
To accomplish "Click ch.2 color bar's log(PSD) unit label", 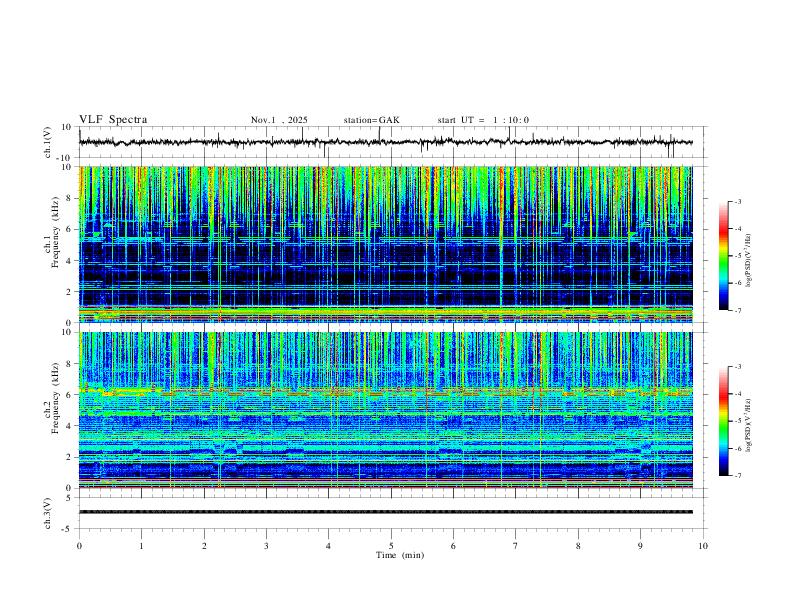I will click(x=748, y=425).
